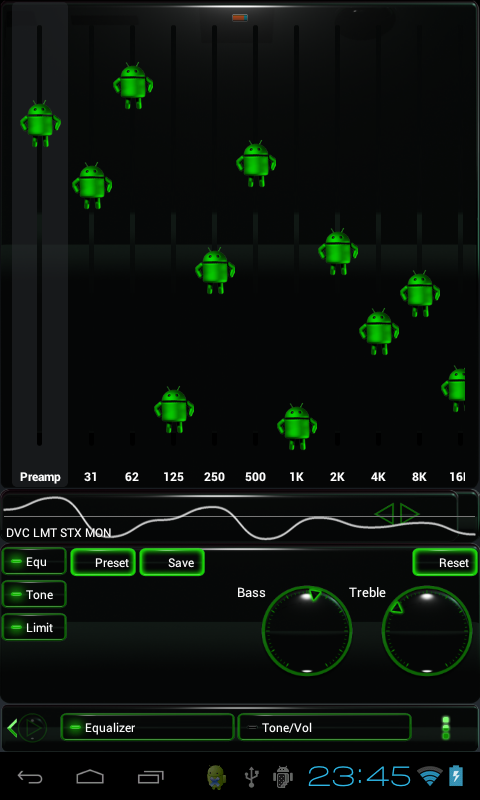The height and width of the screenshot is (800, 480).
Task: Tap the recent apps navigation button
Action: coord(150,777)
